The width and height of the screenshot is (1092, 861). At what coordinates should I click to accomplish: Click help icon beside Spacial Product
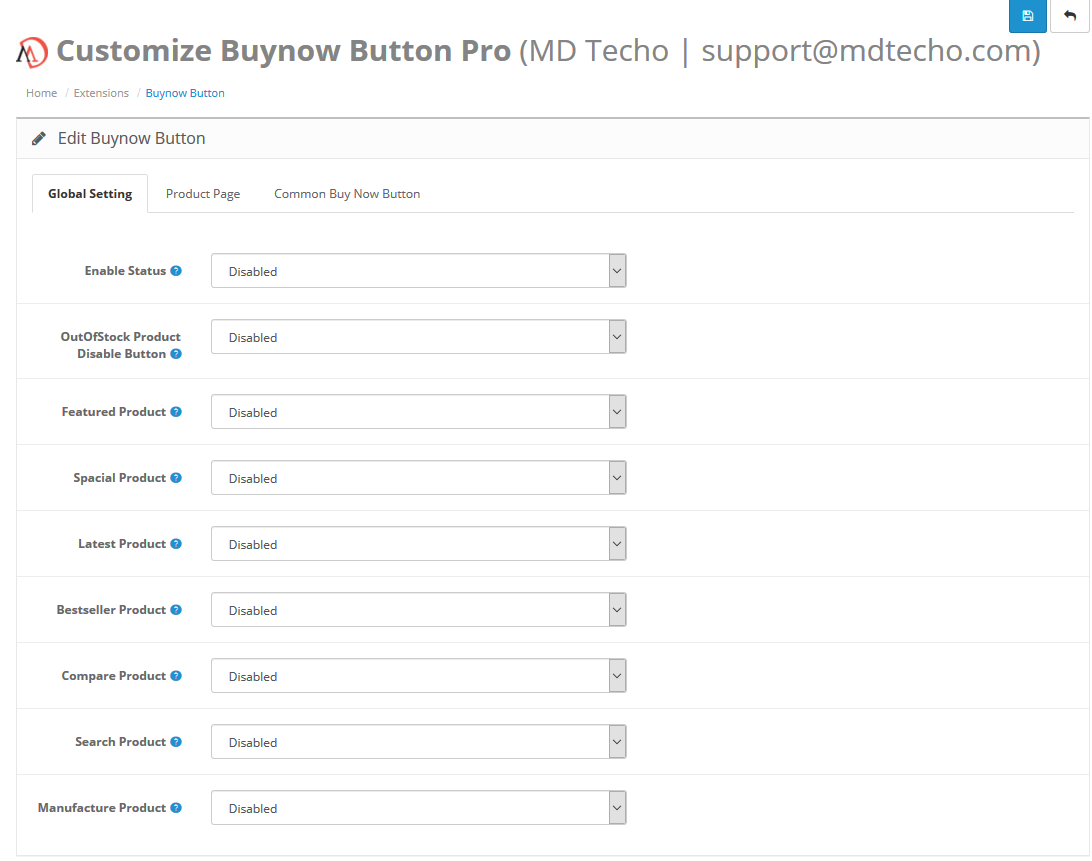tap(176, 477)
